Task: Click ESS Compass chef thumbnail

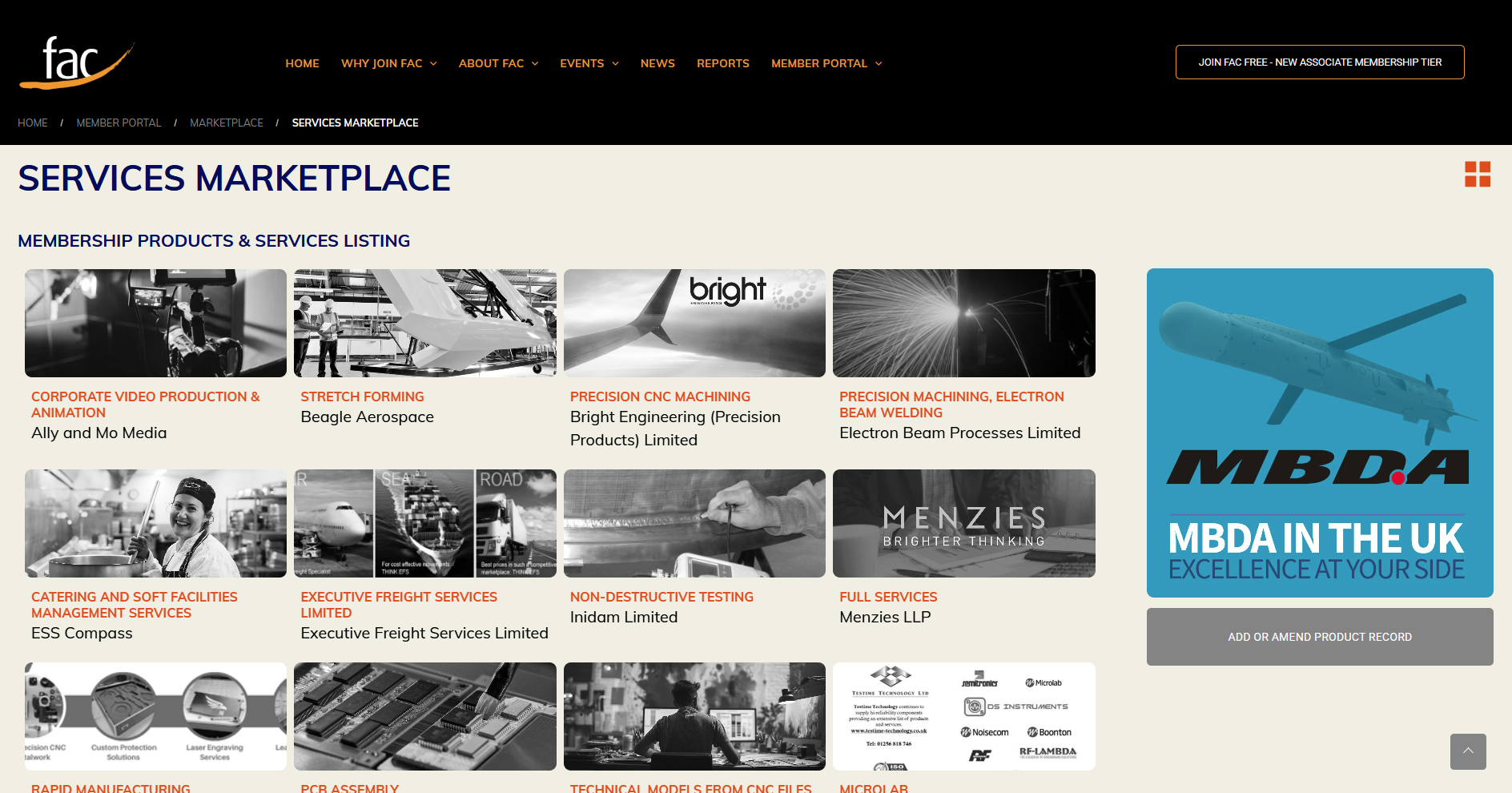Action: click(155, 523)
